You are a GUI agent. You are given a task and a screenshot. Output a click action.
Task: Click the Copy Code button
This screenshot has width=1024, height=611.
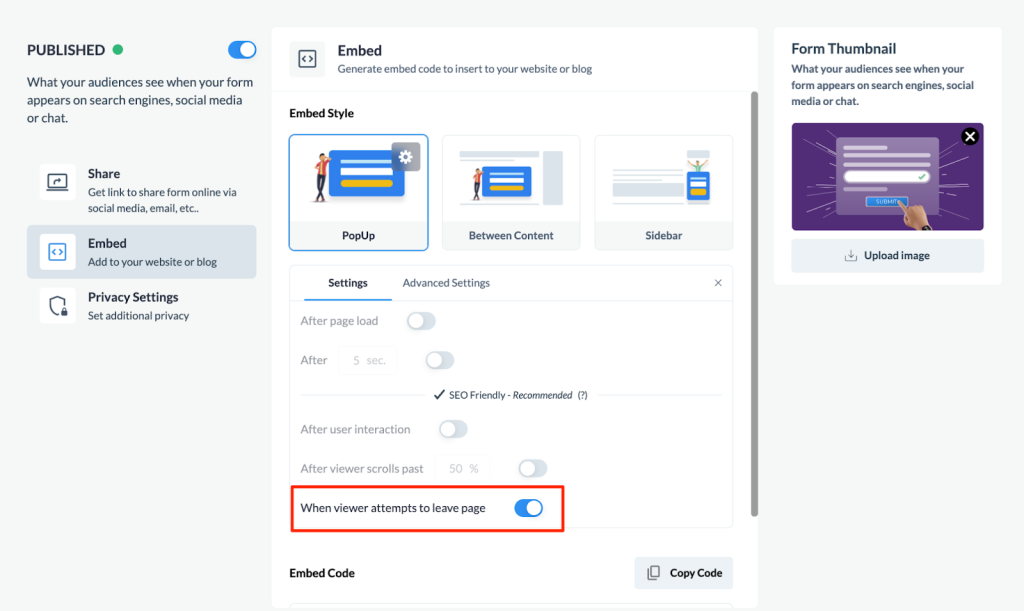(683, 572)
